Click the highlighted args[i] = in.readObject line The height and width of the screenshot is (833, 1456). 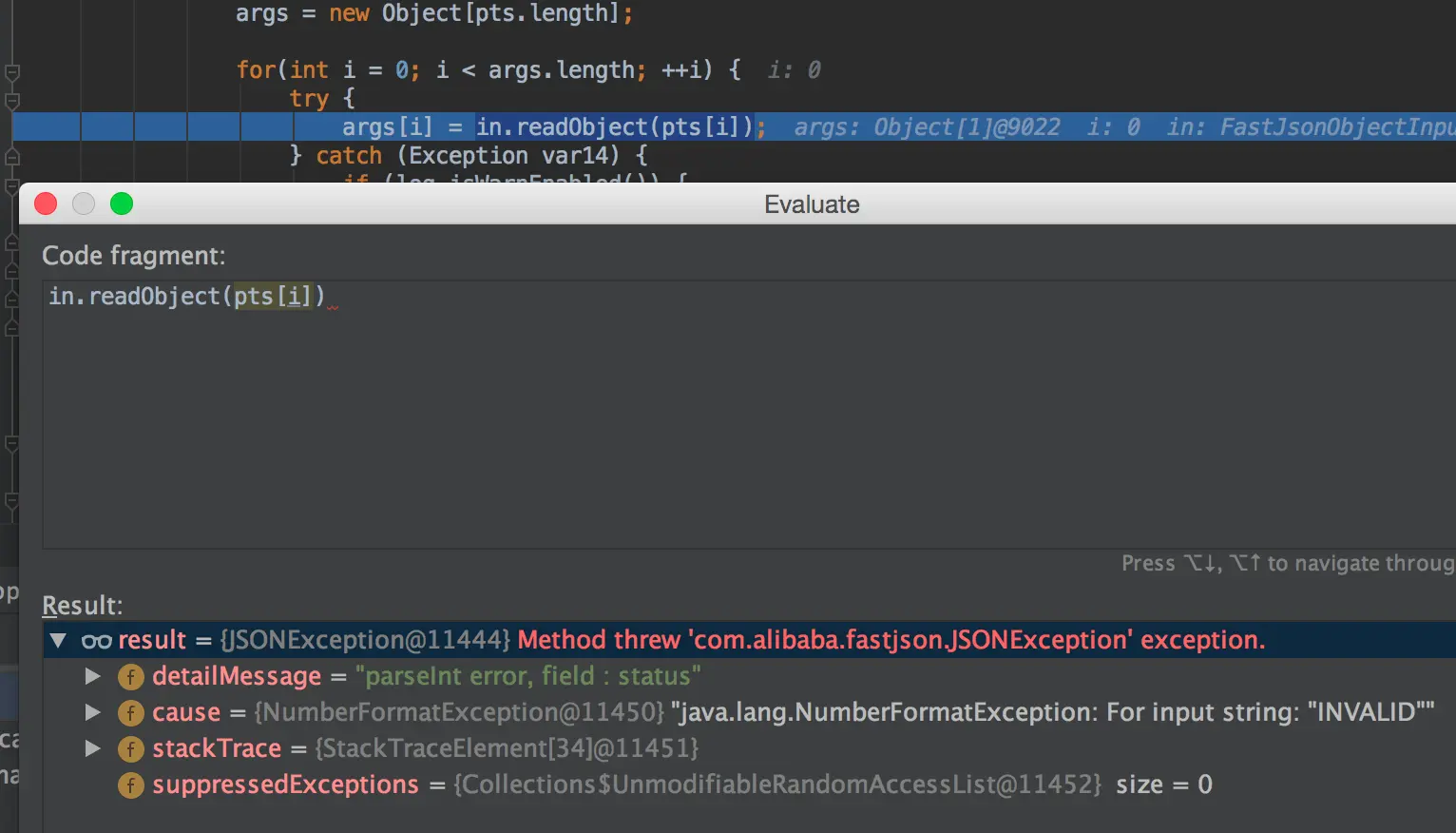pyautogui.click(x=734, y=126)
